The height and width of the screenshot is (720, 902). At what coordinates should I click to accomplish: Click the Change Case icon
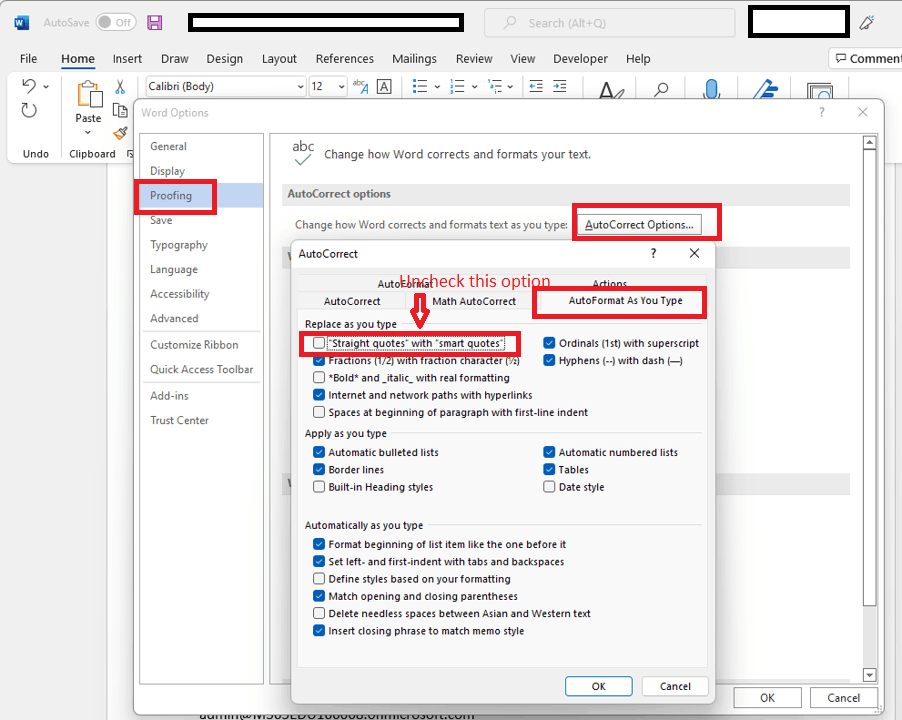361,86
